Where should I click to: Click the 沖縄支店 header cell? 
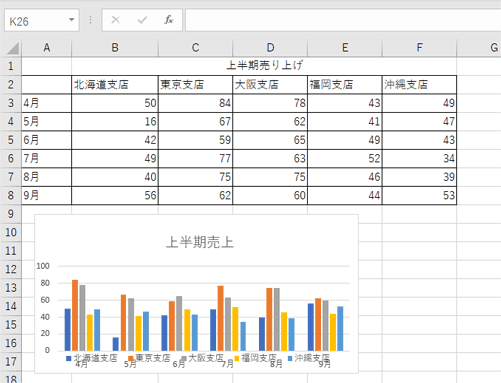(419, 85)
